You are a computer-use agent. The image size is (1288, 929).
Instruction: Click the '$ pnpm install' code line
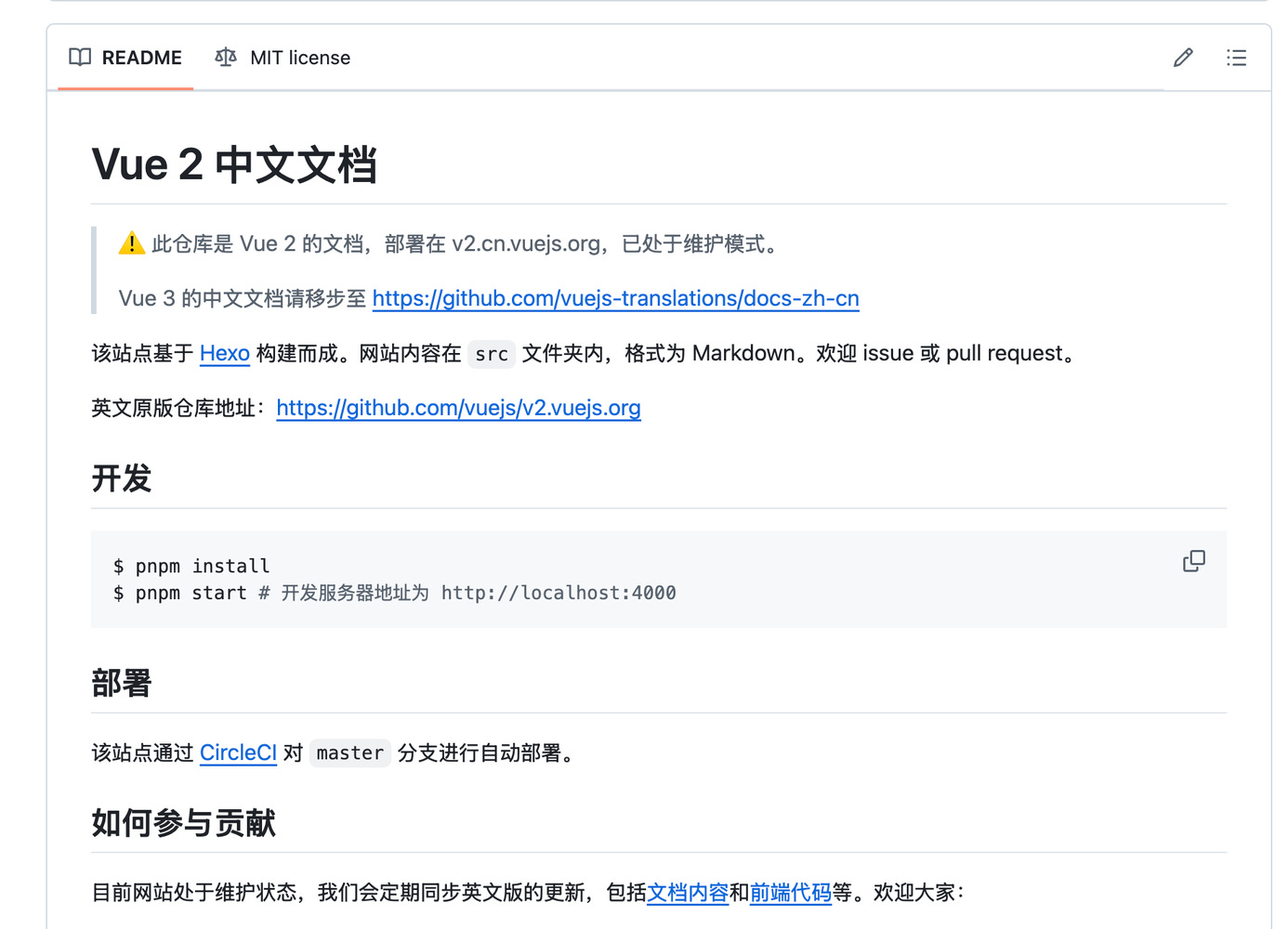pos(191,566)
